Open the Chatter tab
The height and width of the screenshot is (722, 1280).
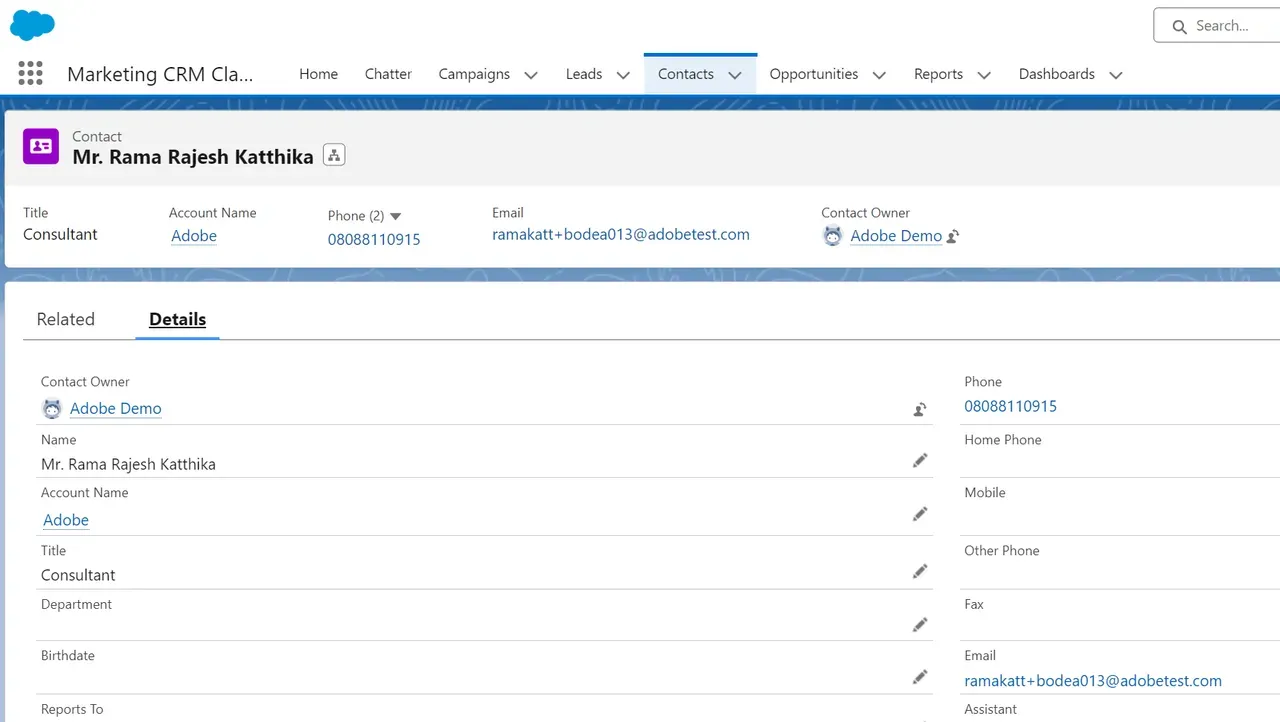(388, 74)
